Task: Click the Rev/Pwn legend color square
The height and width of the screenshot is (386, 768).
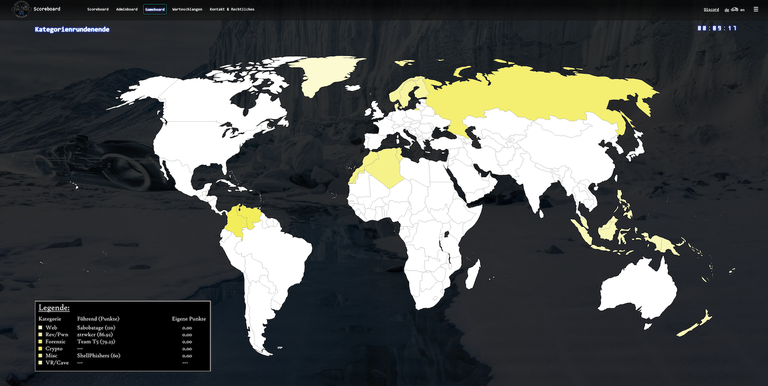Action: (x=41, y=334)
